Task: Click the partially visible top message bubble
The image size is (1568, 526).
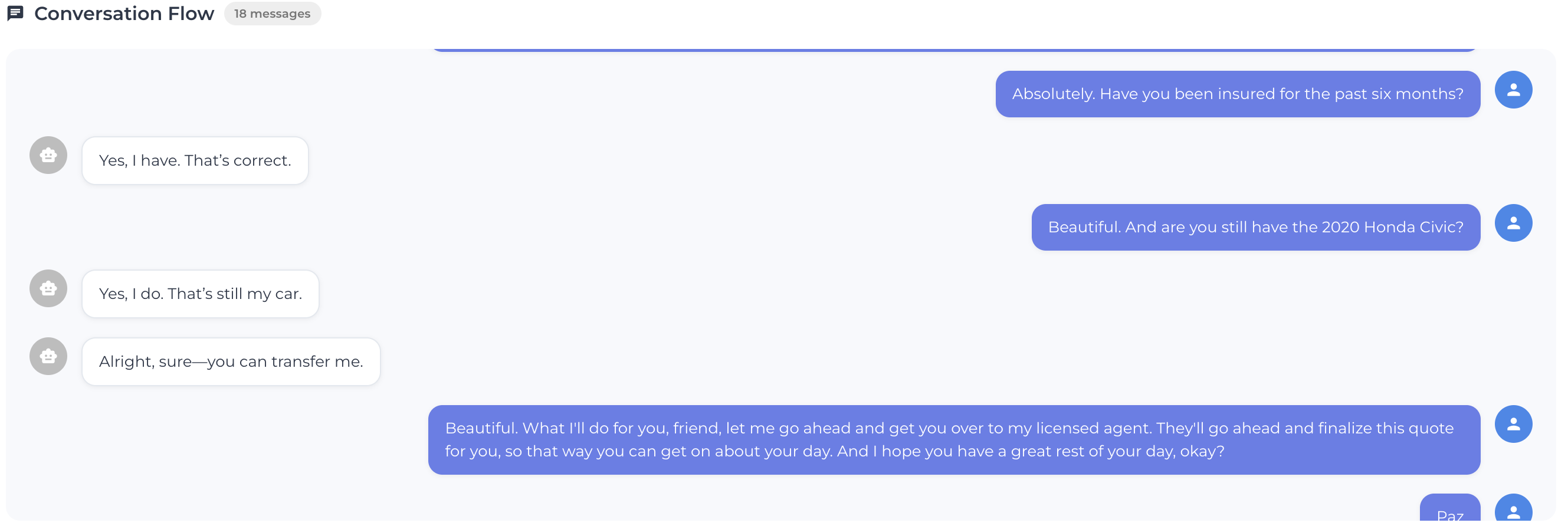Action: 956,49
